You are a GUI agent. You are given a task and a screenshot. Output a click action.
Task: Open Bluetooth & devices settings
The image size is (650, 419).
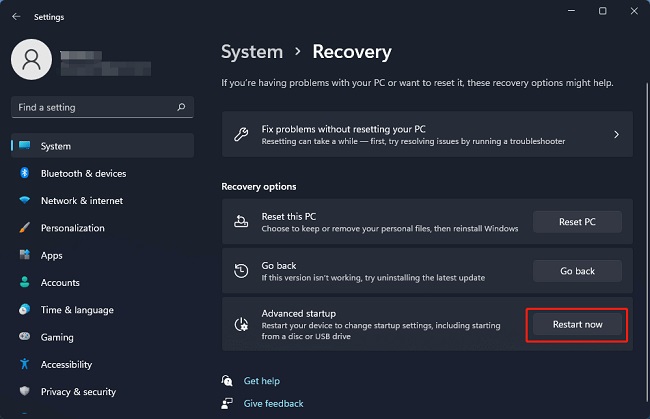[x=83, y=173]
